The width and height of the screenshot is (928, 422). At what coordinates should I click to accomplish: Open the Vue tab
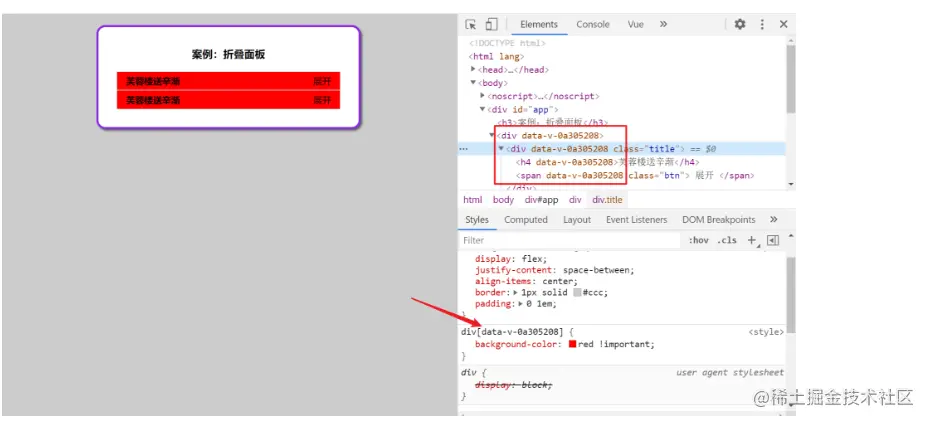636,24
